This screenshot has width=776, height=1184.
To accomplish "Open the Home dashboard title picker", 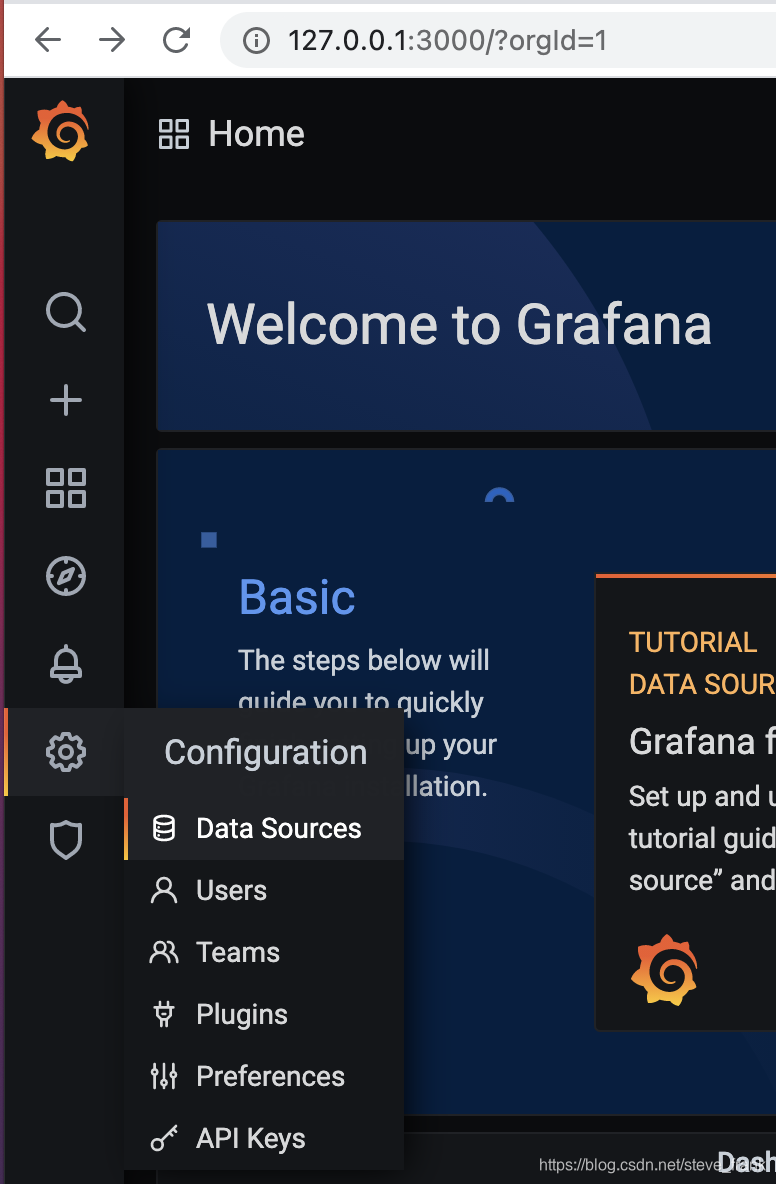I will [x=257, y=134].
